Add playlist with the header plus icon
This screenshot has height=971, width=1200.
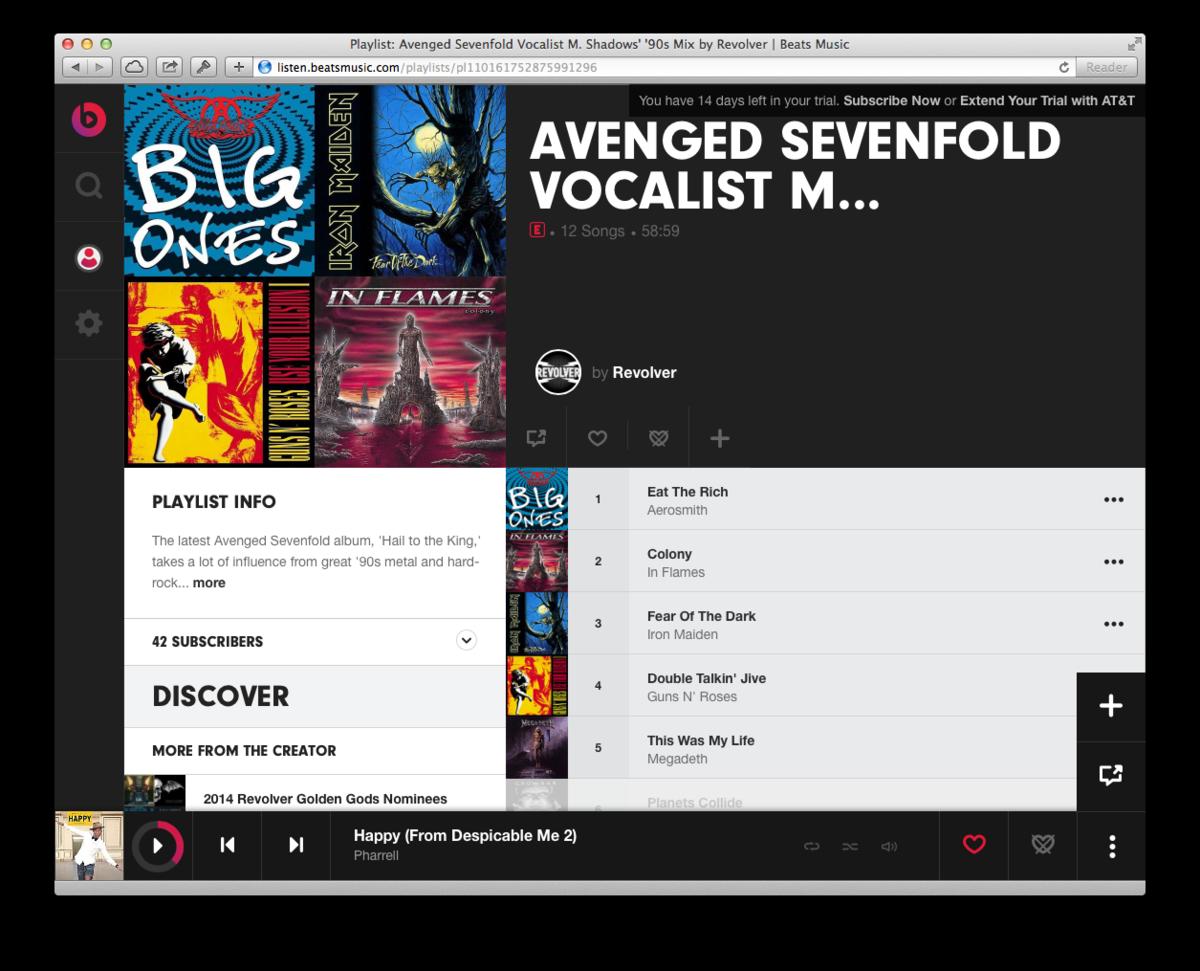coord(720,438)
